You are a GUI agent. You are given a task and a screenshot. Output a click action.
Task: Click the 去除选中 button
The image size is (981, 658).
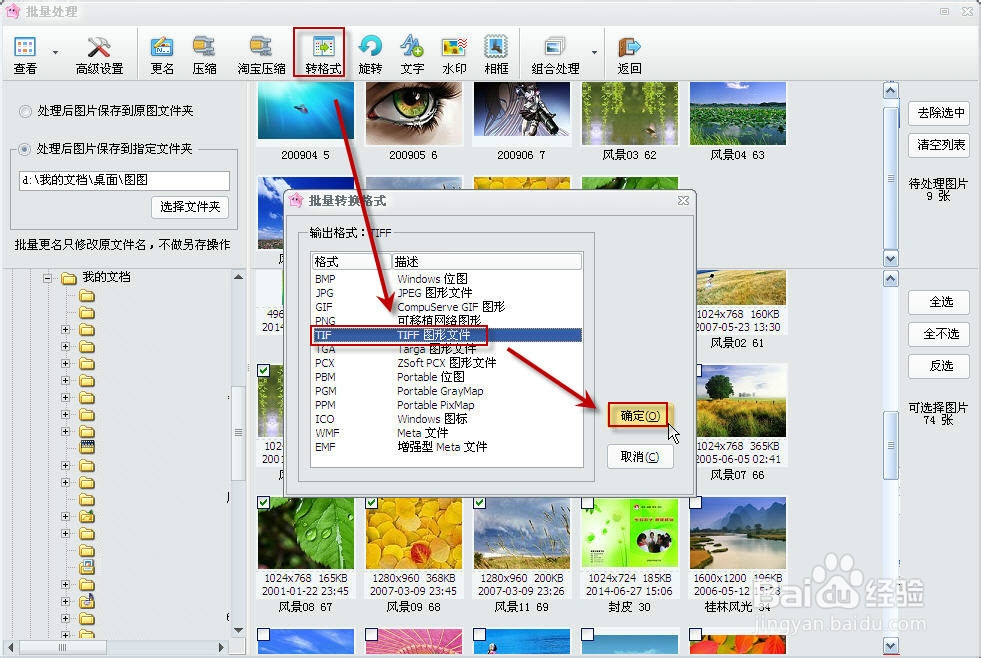938,113
